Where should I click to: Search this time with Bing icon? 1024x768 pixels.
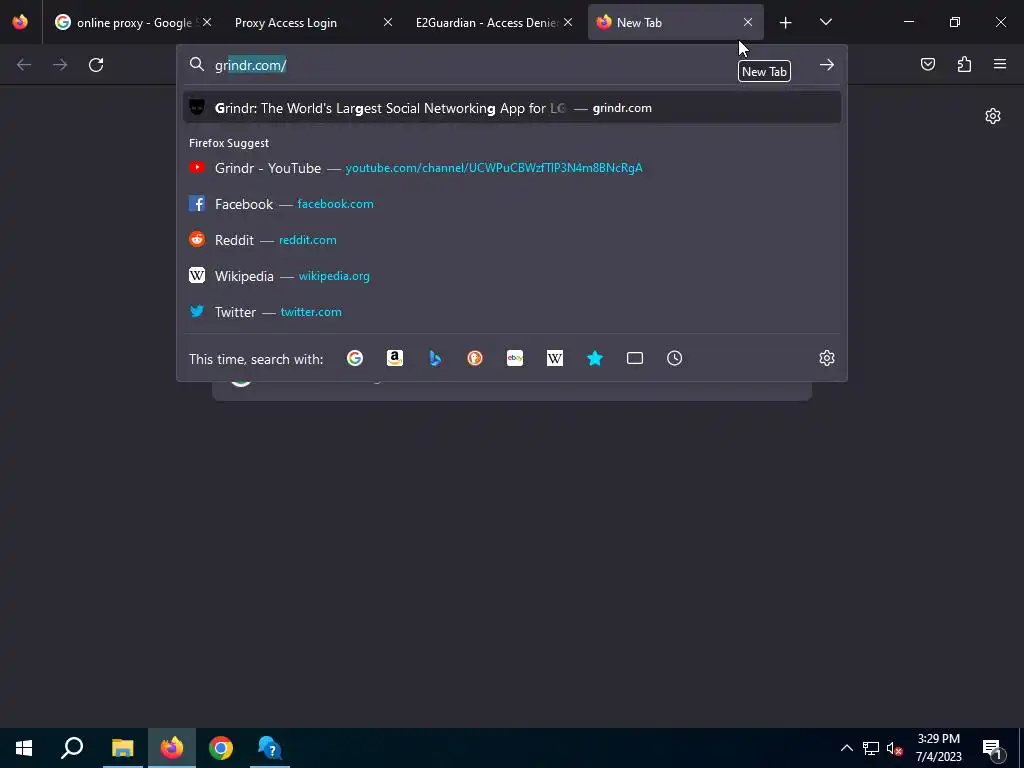tap(435, 358)
